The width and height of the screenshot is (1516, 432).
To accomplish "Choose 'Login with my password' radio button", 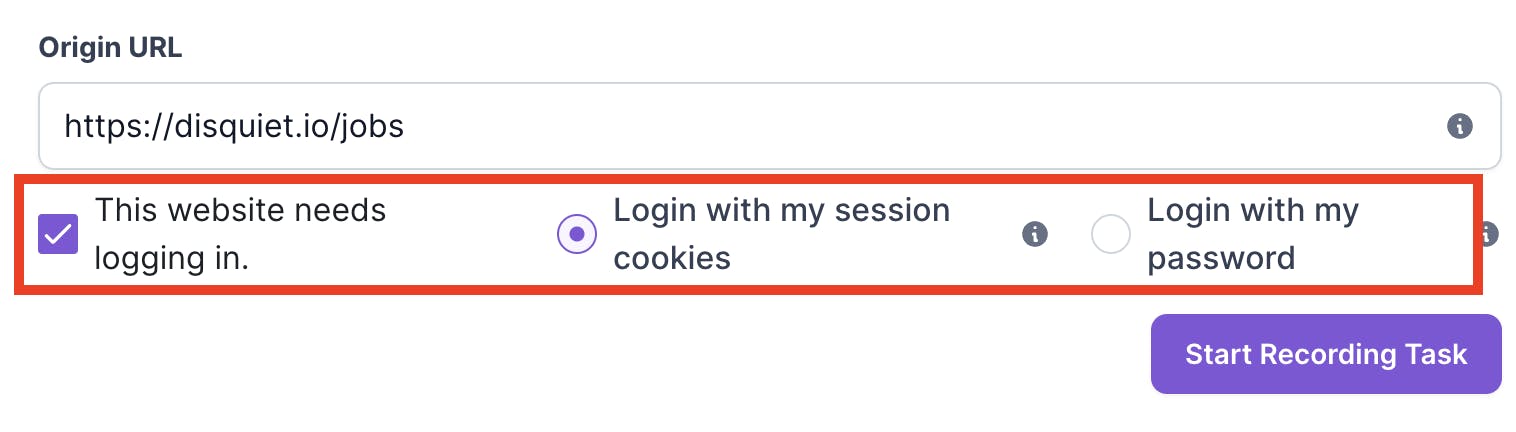I will coord(1110,235).
